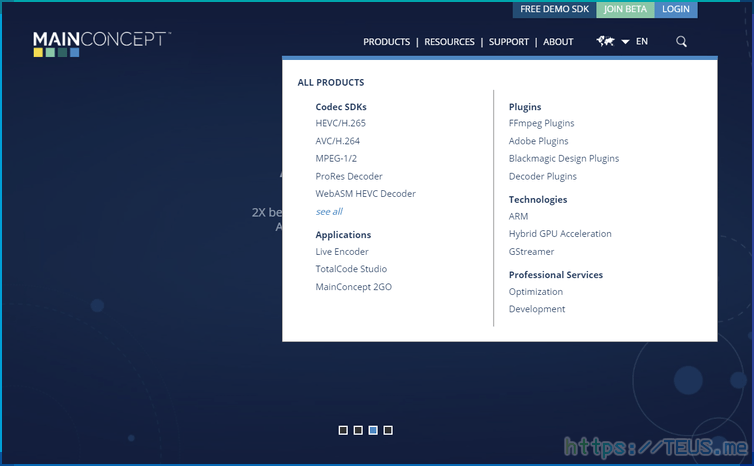
Task: Click the MainConcept logo
Action: point(101,44)
